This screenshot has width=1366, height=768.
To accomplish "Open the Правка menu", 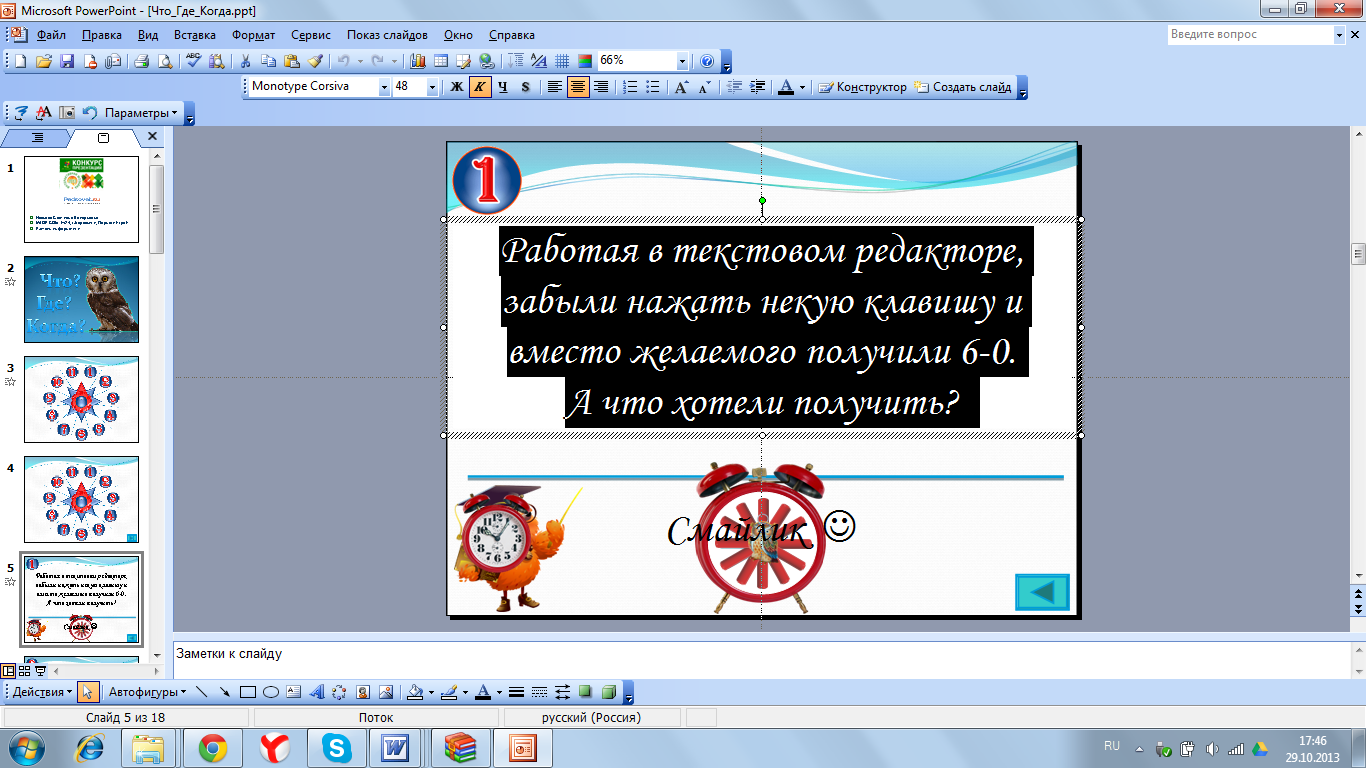I will (102, 35).
